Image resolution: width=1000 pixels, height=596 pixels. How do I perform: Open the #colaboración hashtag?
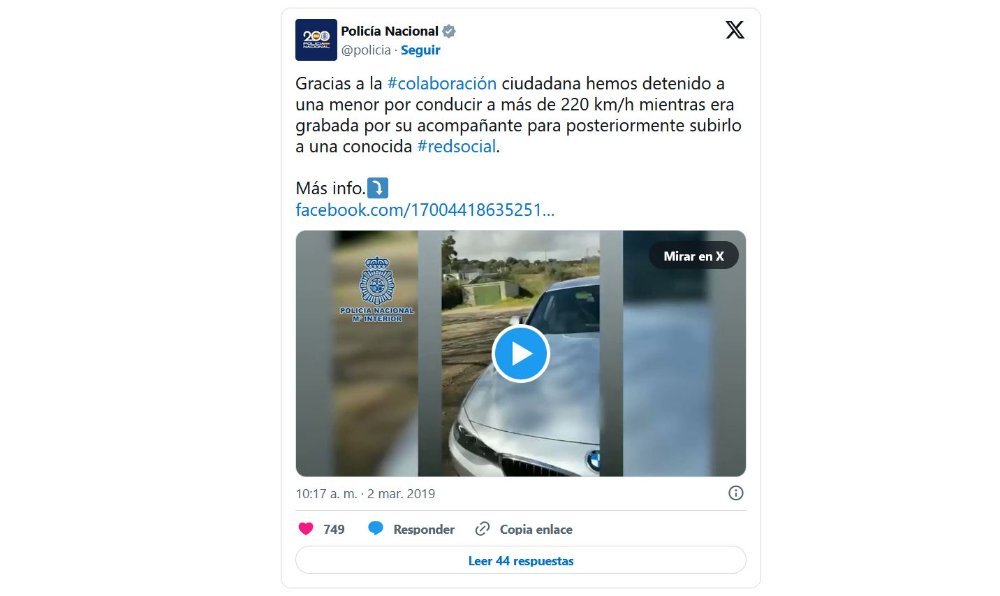pos(441,84)
